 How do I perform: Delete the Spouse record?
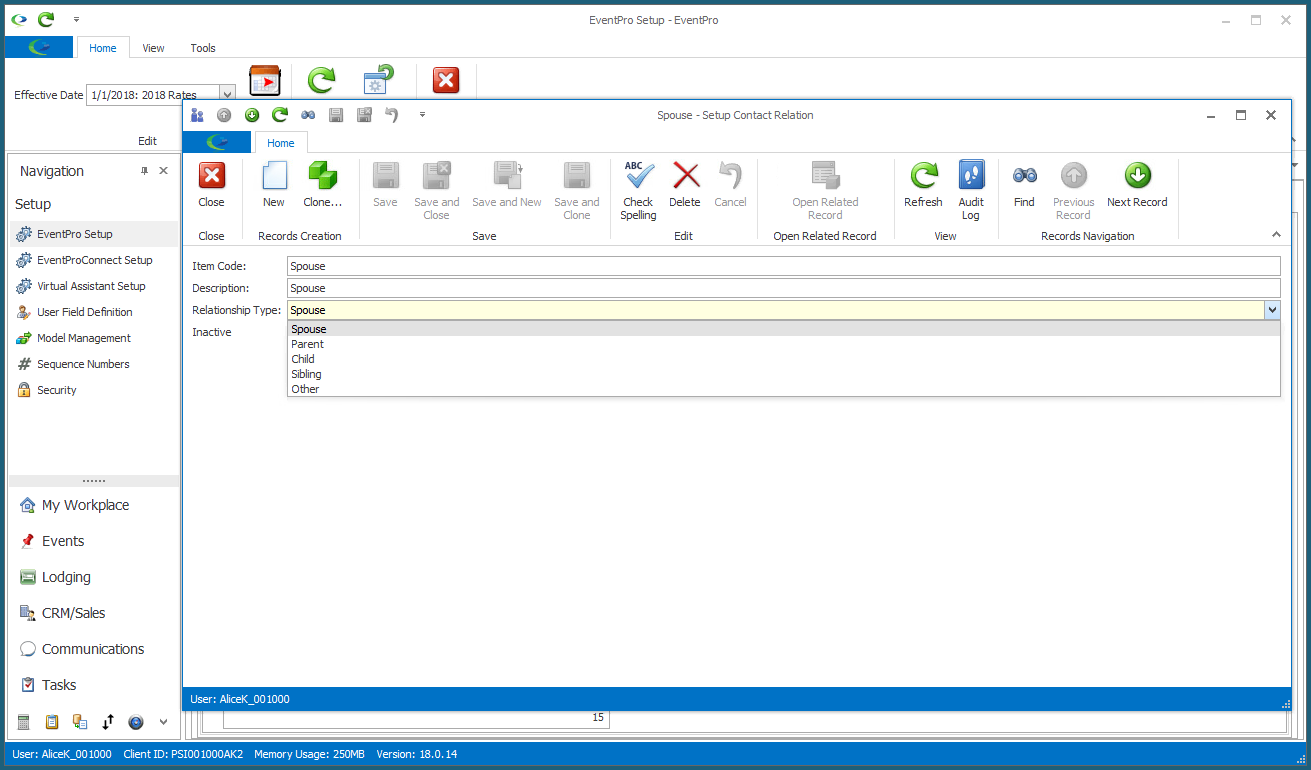(685, 185)
